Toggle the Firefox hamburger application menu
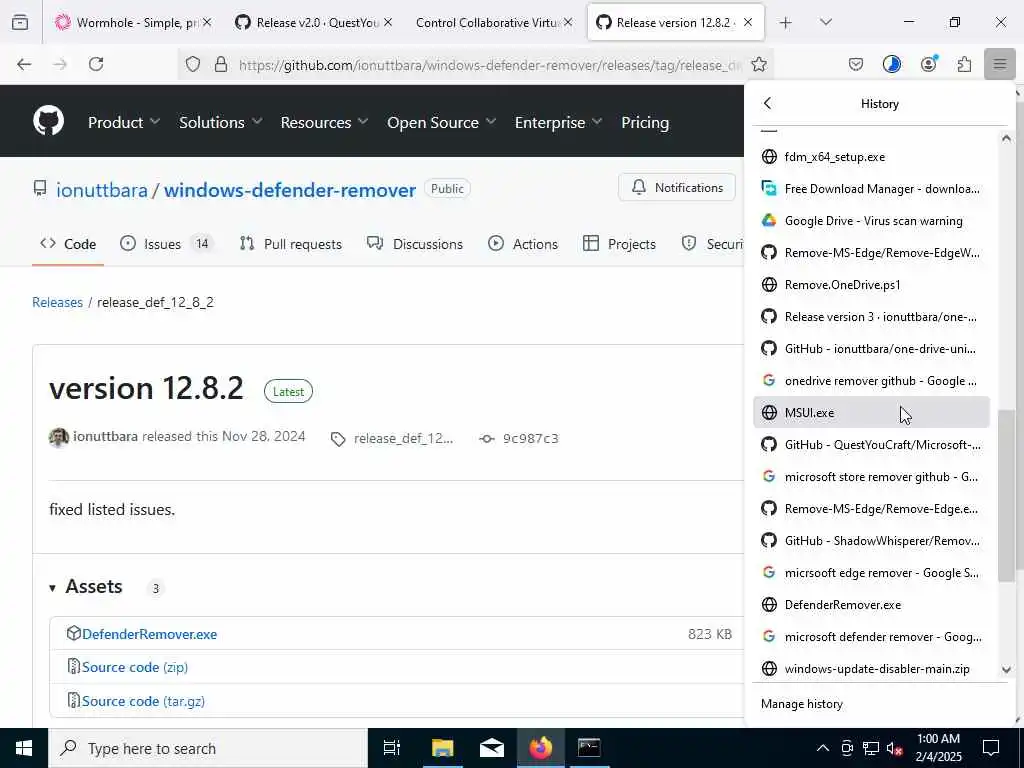This screenshot has width=1024, height=768. (x=1000, y=64)
